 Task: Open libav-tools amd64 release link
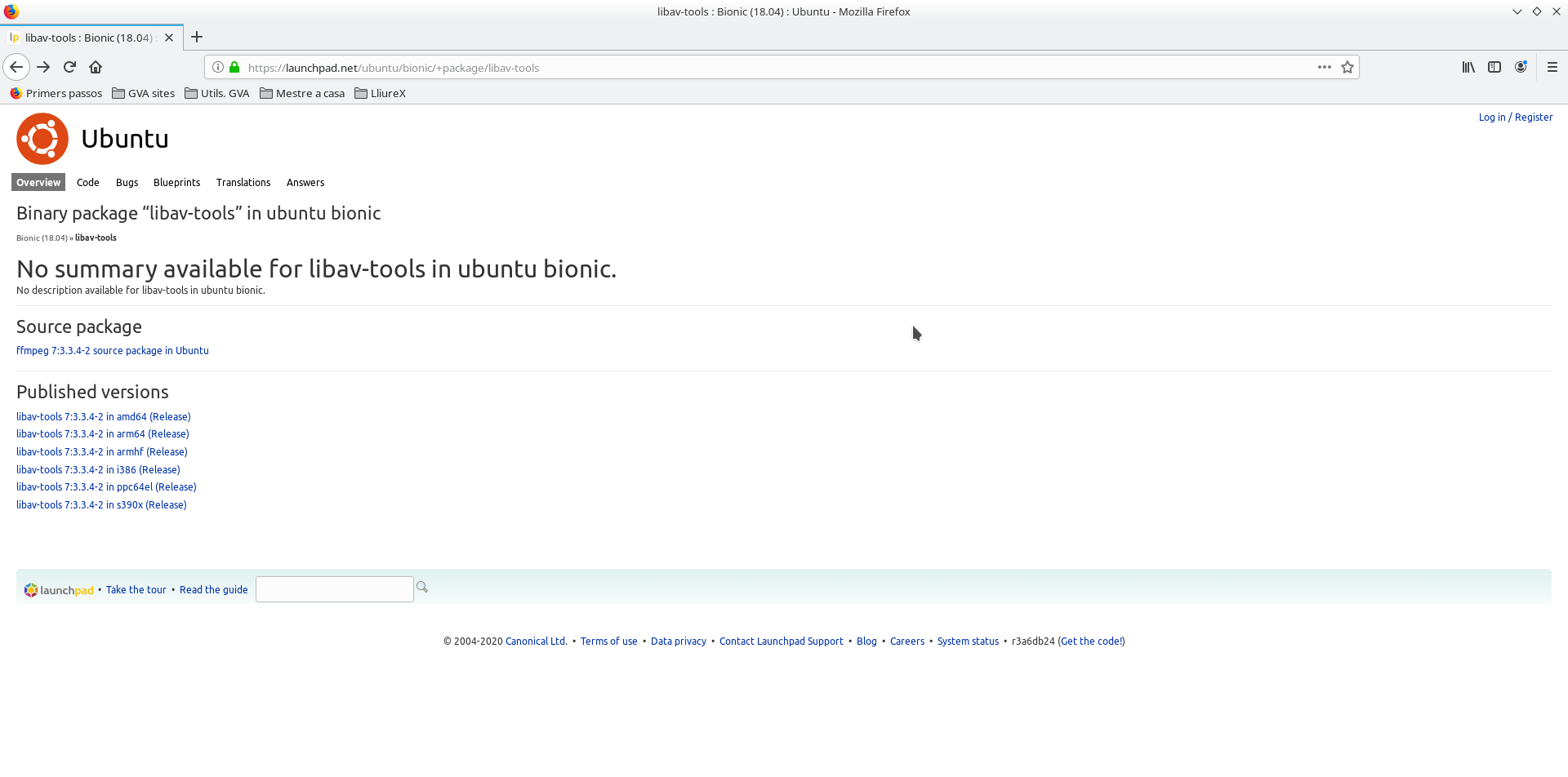coord(104,416)
